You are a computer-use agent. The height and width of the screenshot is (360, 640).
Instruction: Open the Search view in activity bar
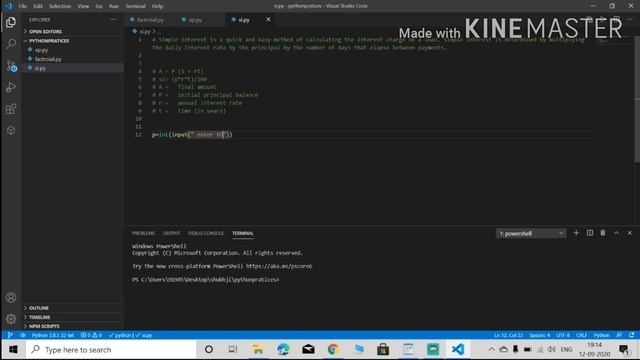click(11, 44)
